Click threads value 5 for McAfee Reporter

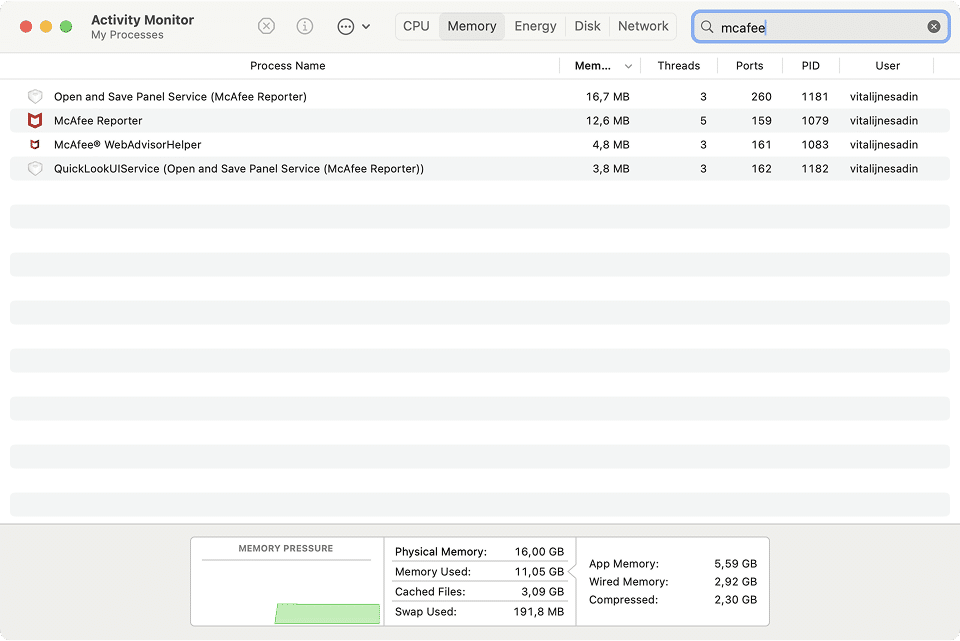click(x=703, y=121)
